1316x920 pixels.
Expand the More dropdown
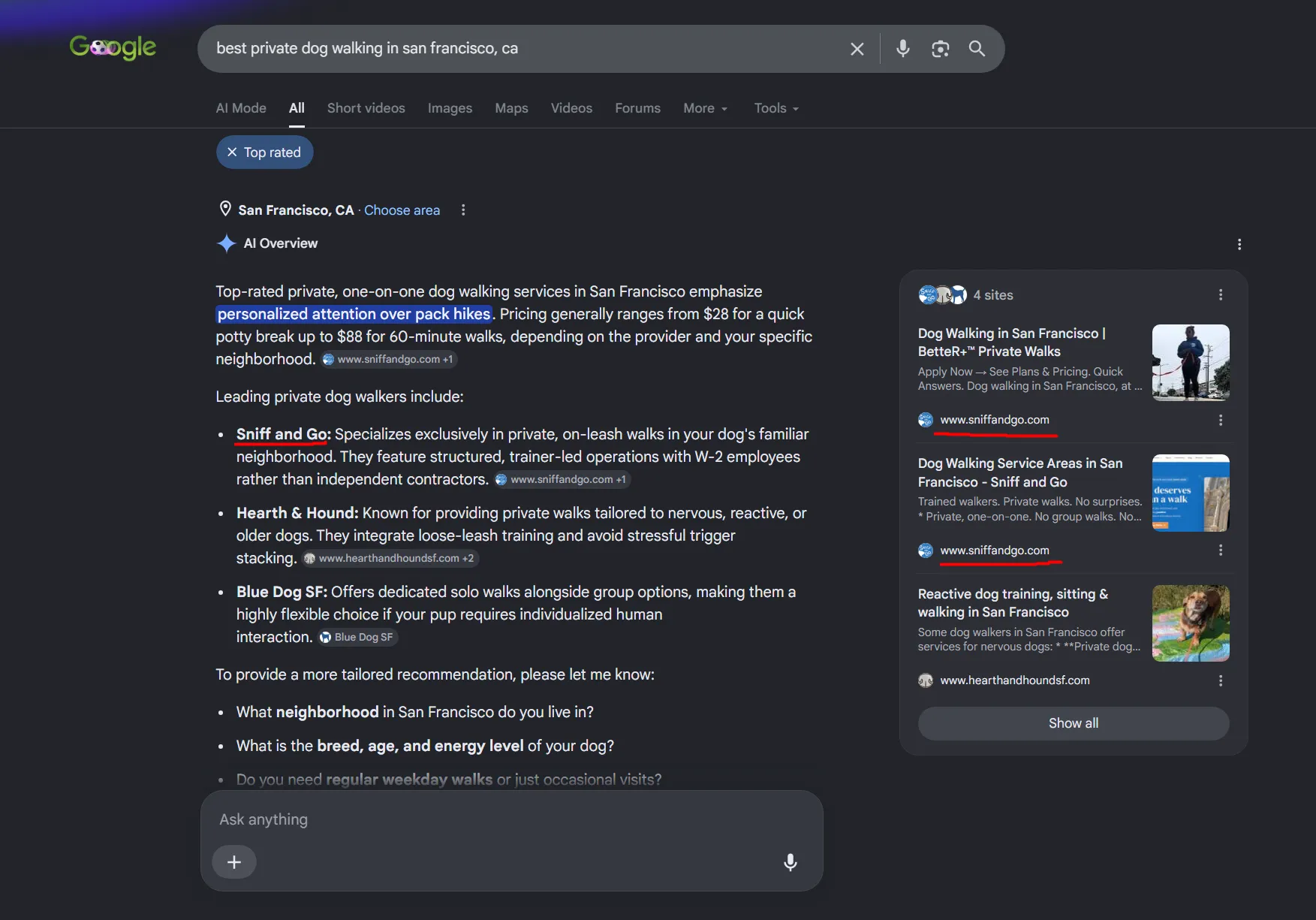pyautogui.click(x=705, y=108)
